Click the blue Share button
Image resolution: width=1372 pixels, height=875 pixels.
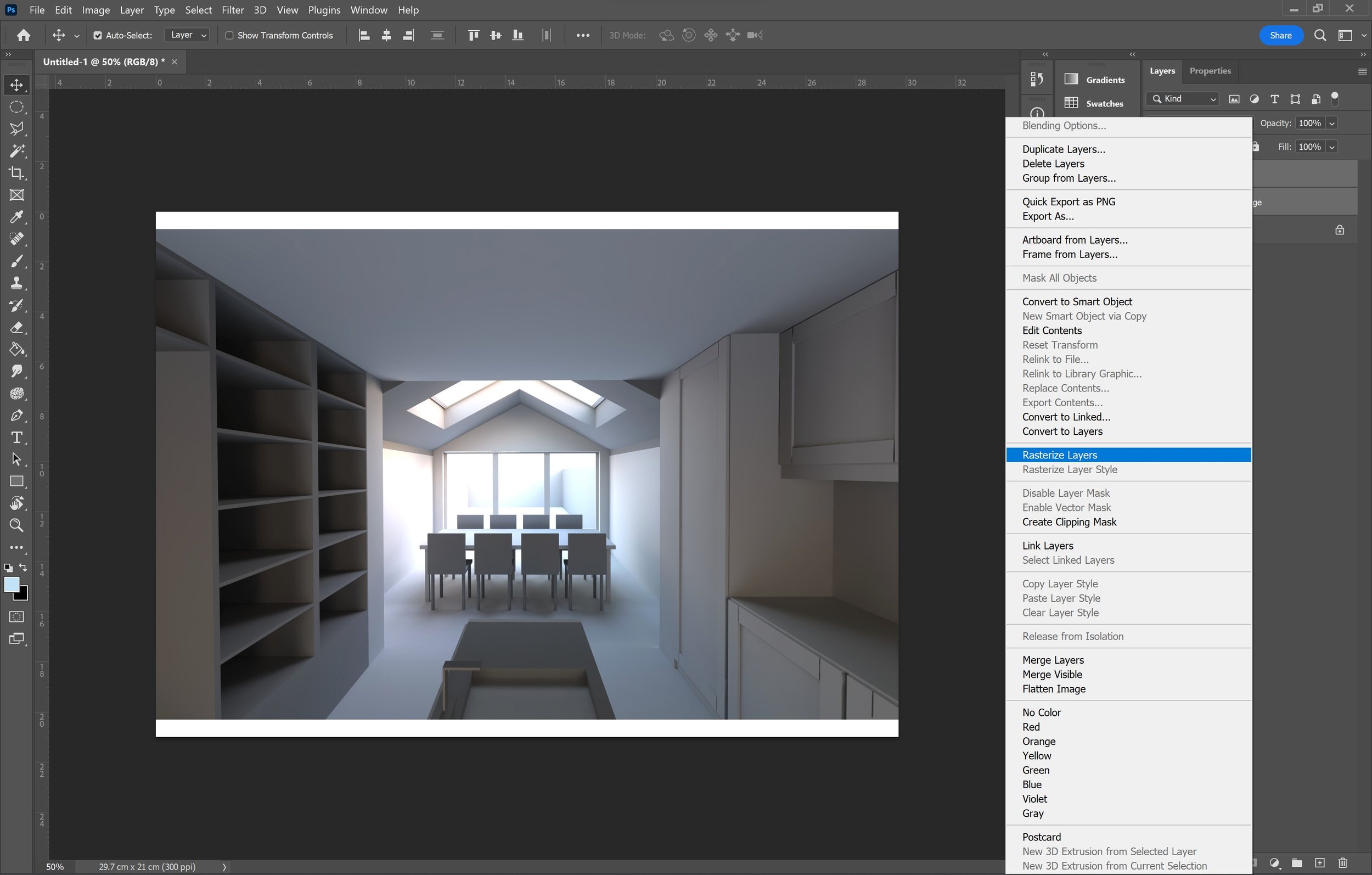pyautogui.click(x=1280, y=35)
